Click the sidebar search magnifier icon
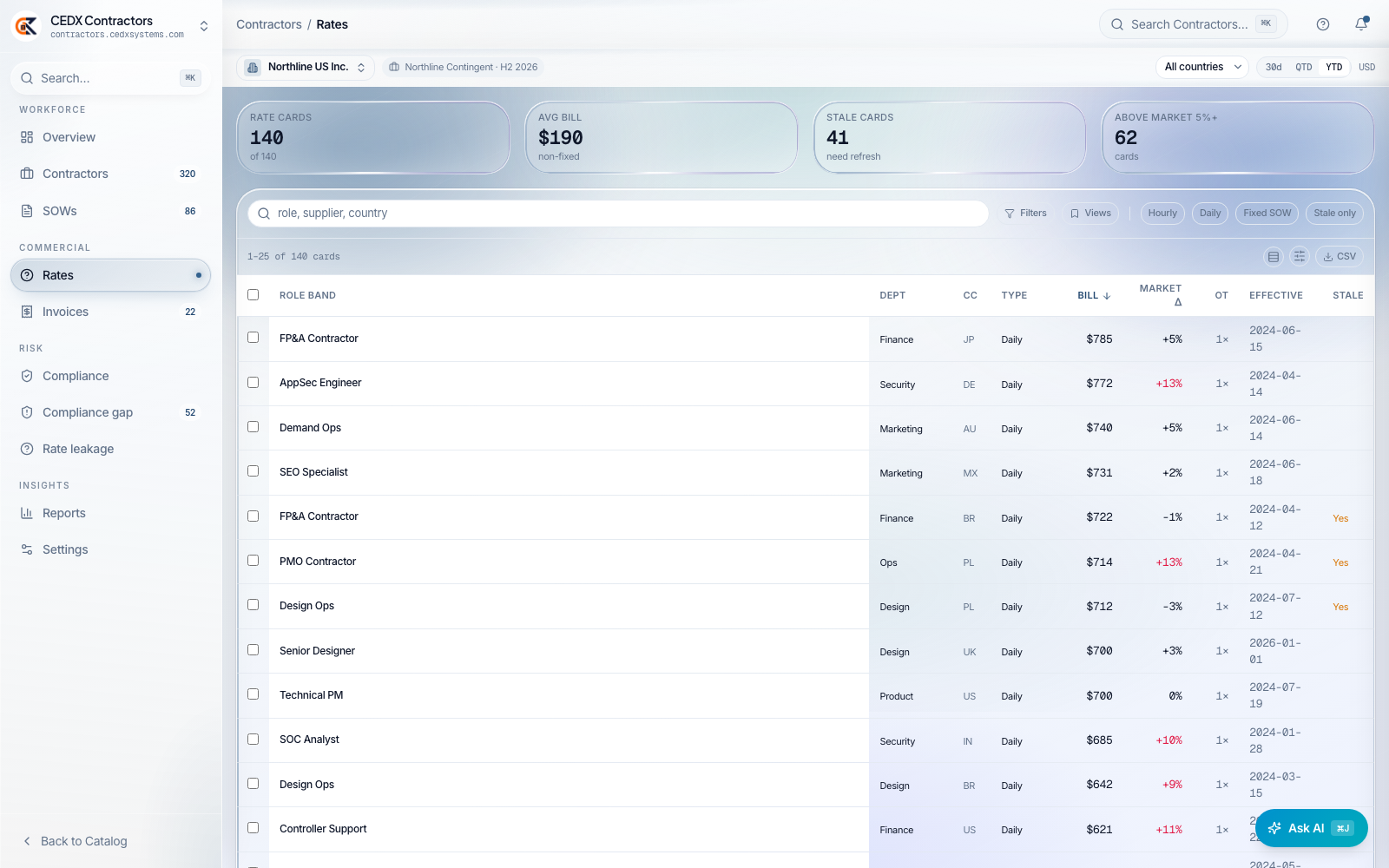Image resolution: width=1389 pixels, height=868 pixels. [28, 78]
